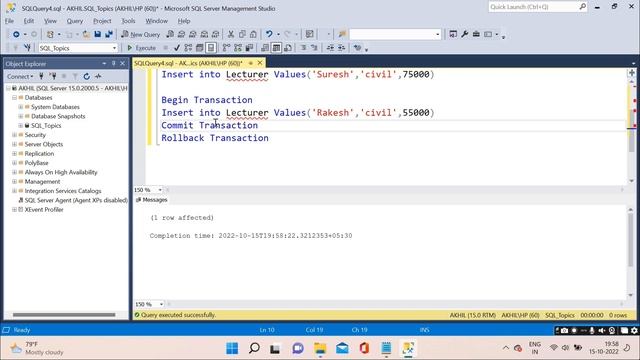Click the Activity Monitor icon in Object Explorer
640x360 pixels.
98,76
